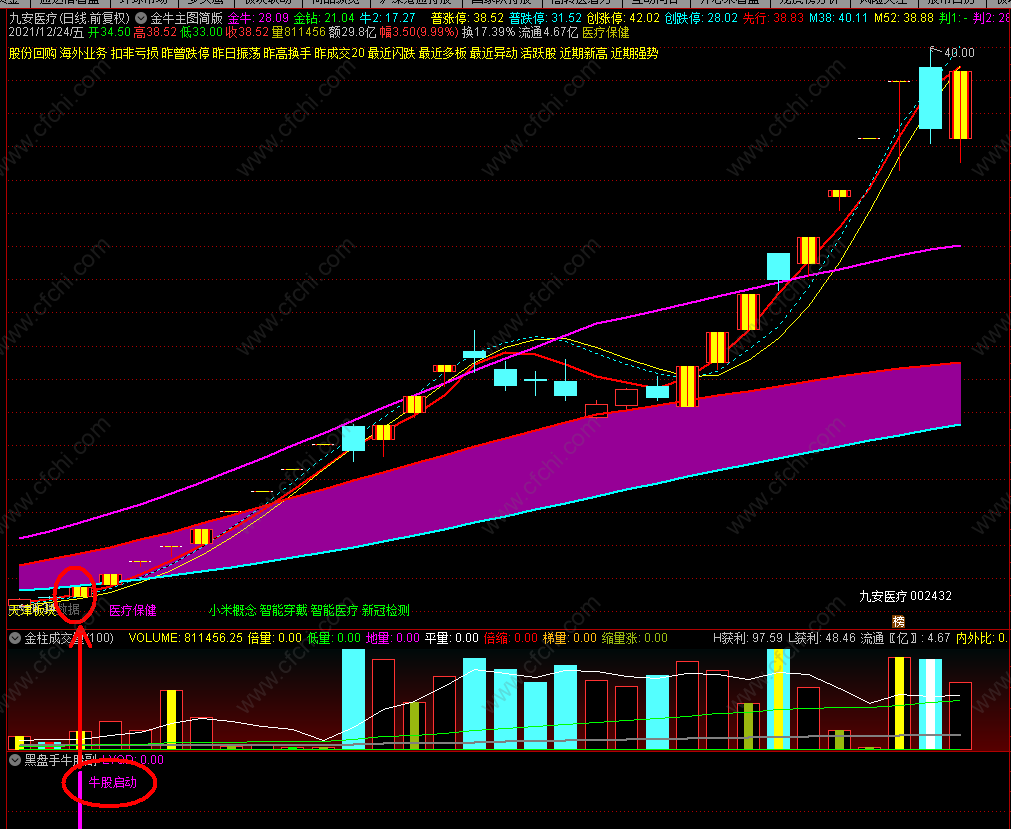Click the 幅3.50(9.99%) change readout
This screenshot has height=829, width=1011.
pos(419,32)
